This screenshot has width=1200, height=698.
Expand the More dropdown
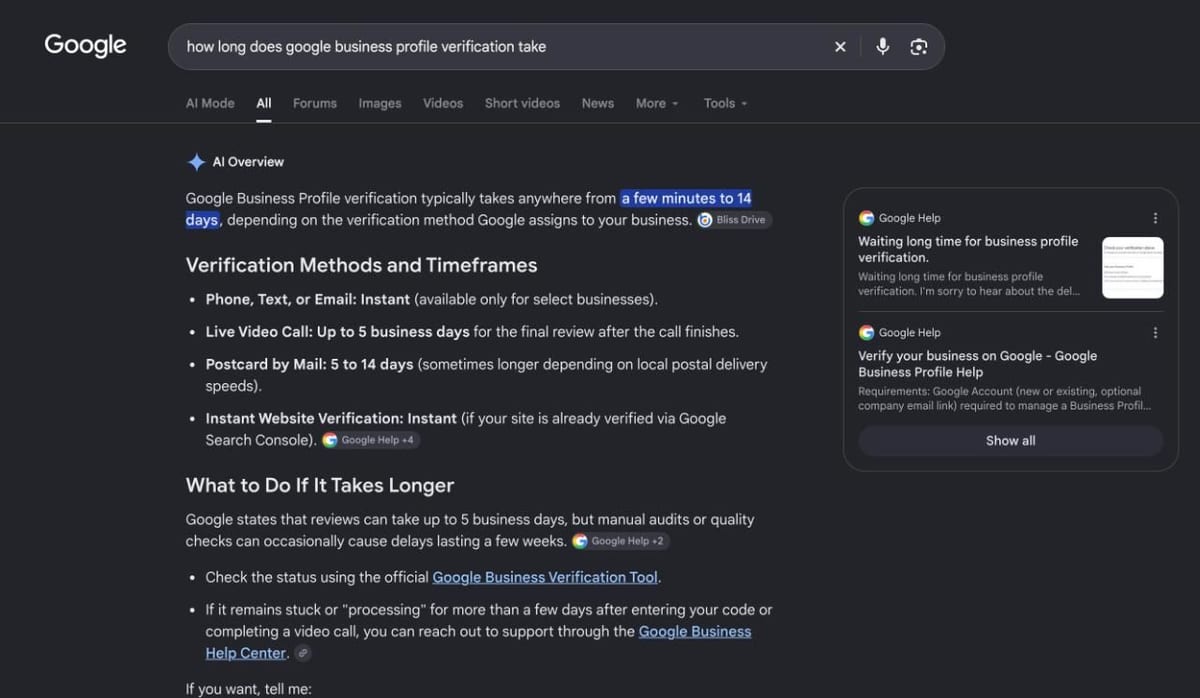pos(657,103)
